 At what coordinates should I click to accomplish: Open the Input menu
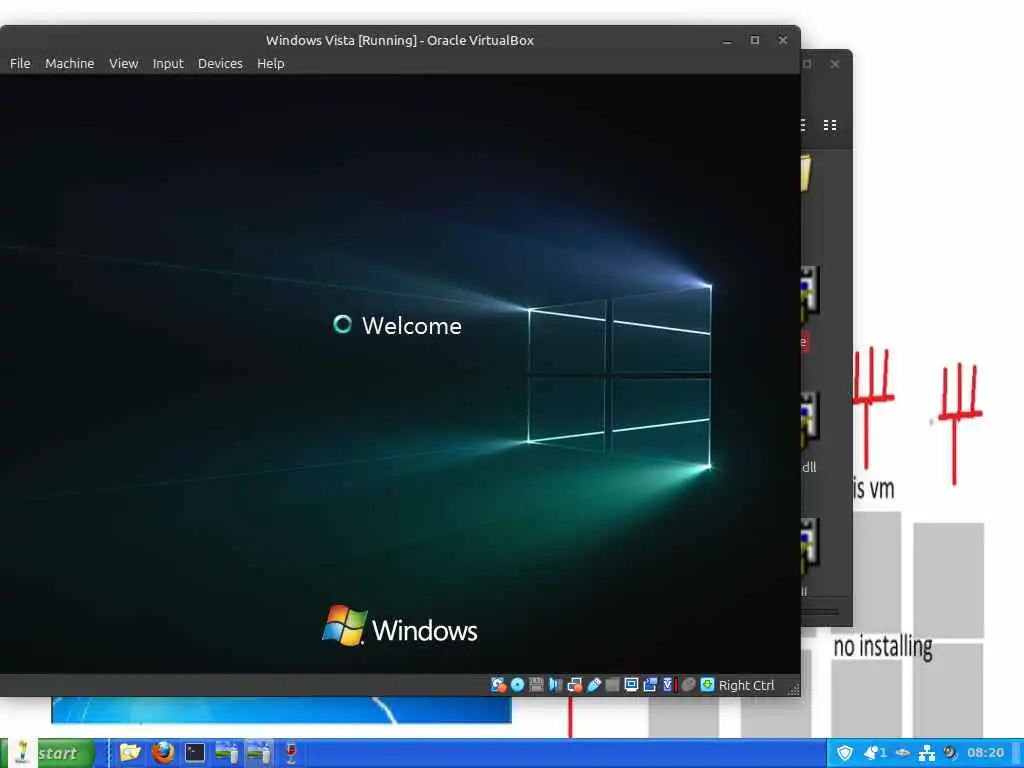(x=168, y=63)
